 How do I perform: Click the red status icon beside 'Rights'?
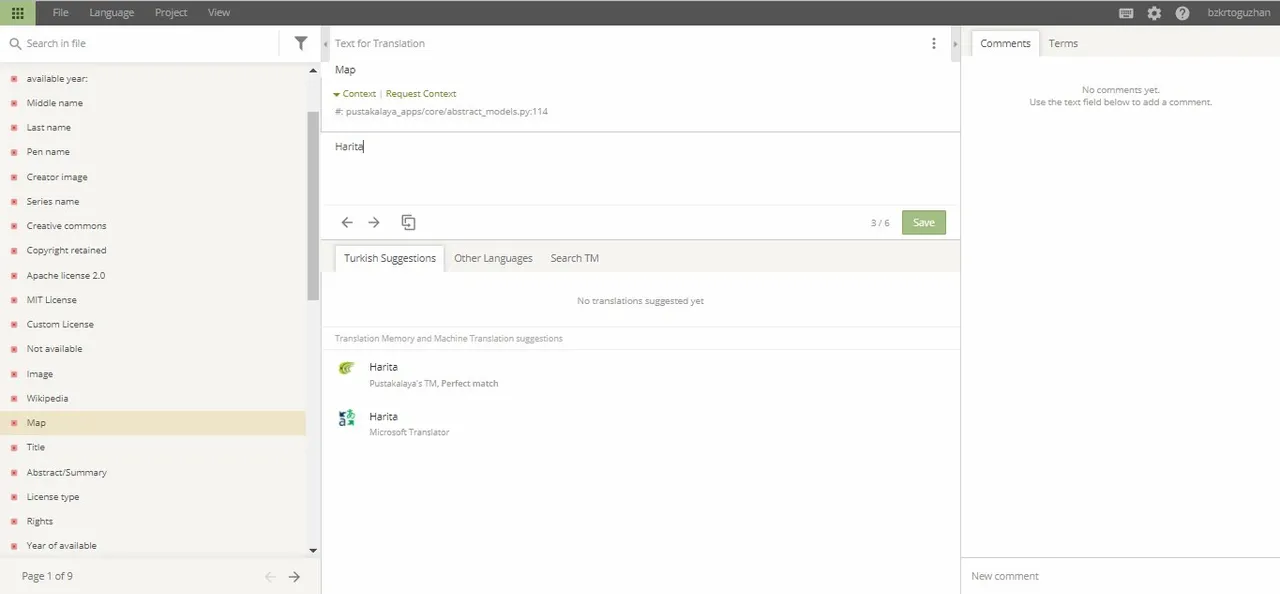14,521
